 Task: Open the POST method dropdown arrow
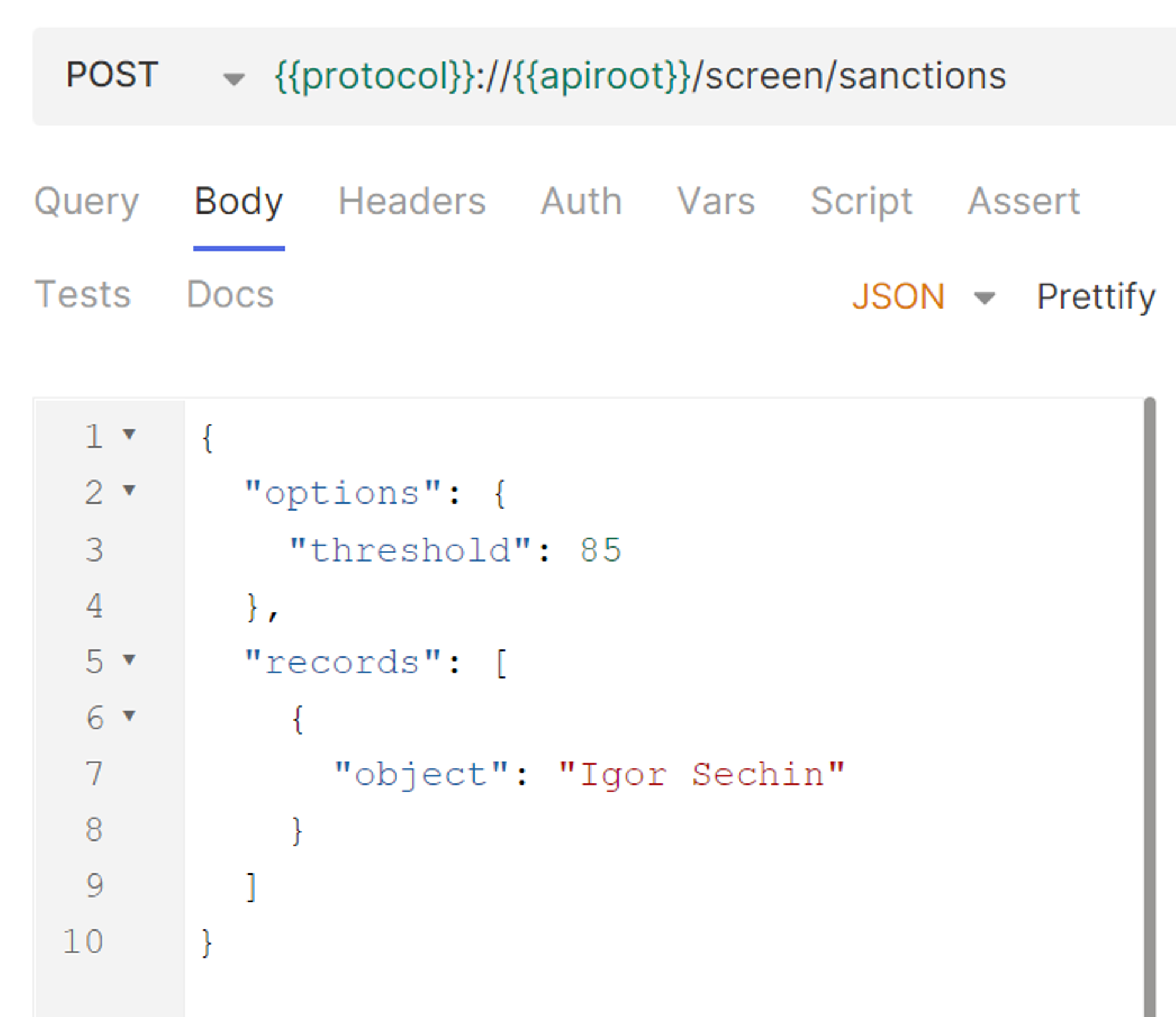tap(233, 79)
